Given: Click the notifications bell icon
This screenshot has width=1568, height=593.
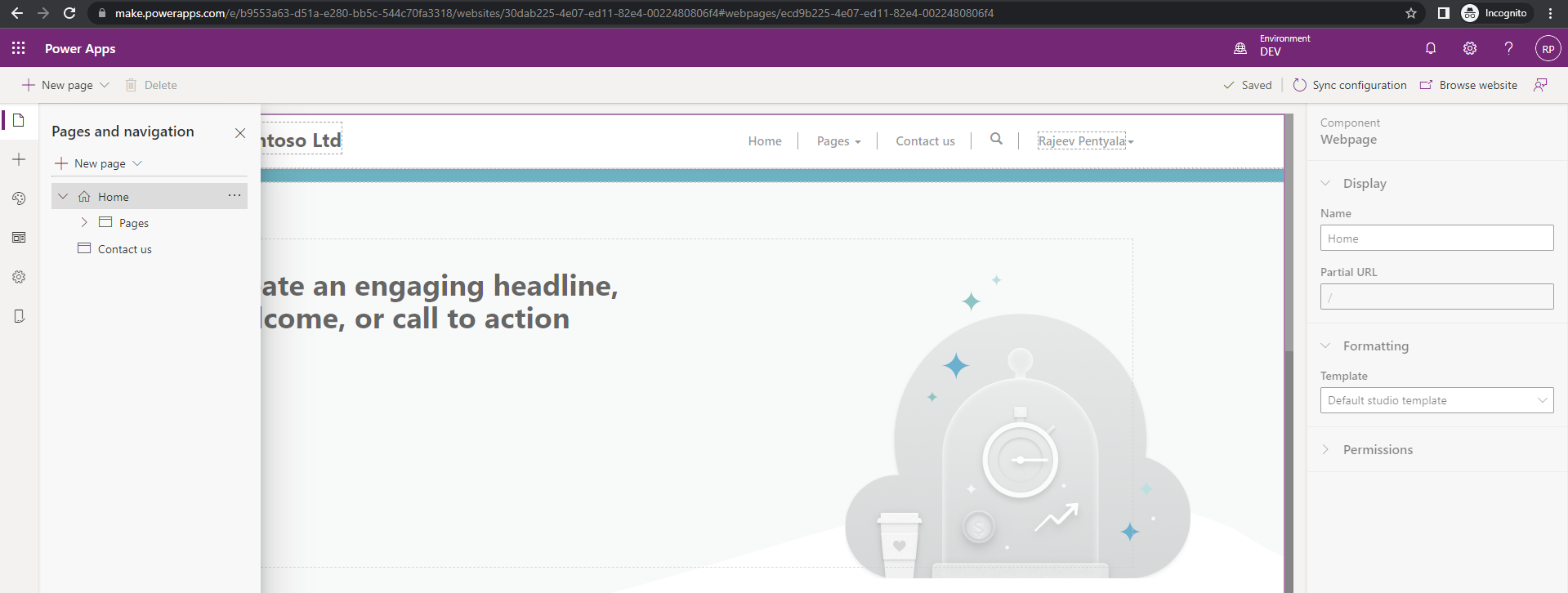Looking at the screenshot, I should 1430,48.
